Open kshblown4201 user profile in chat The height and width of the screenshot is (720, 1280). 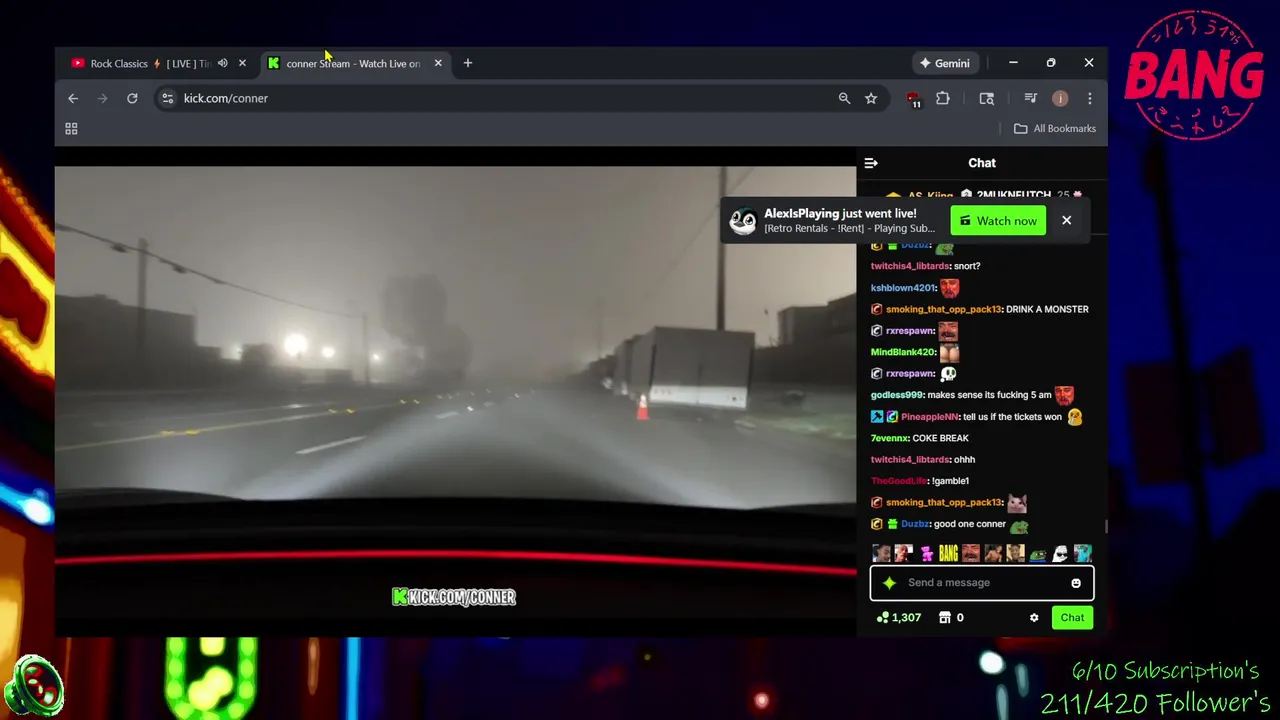click(902, 288)
